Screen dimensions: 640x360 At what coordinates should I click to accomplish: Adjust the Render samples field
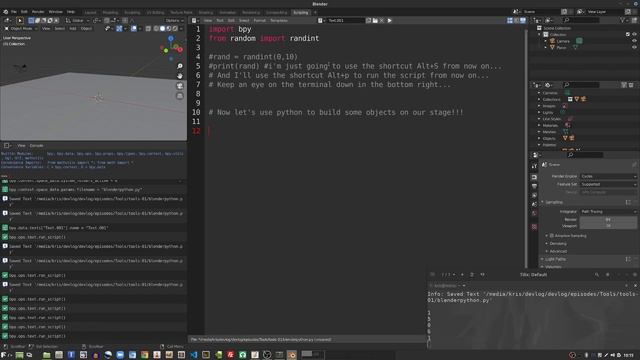608,220
